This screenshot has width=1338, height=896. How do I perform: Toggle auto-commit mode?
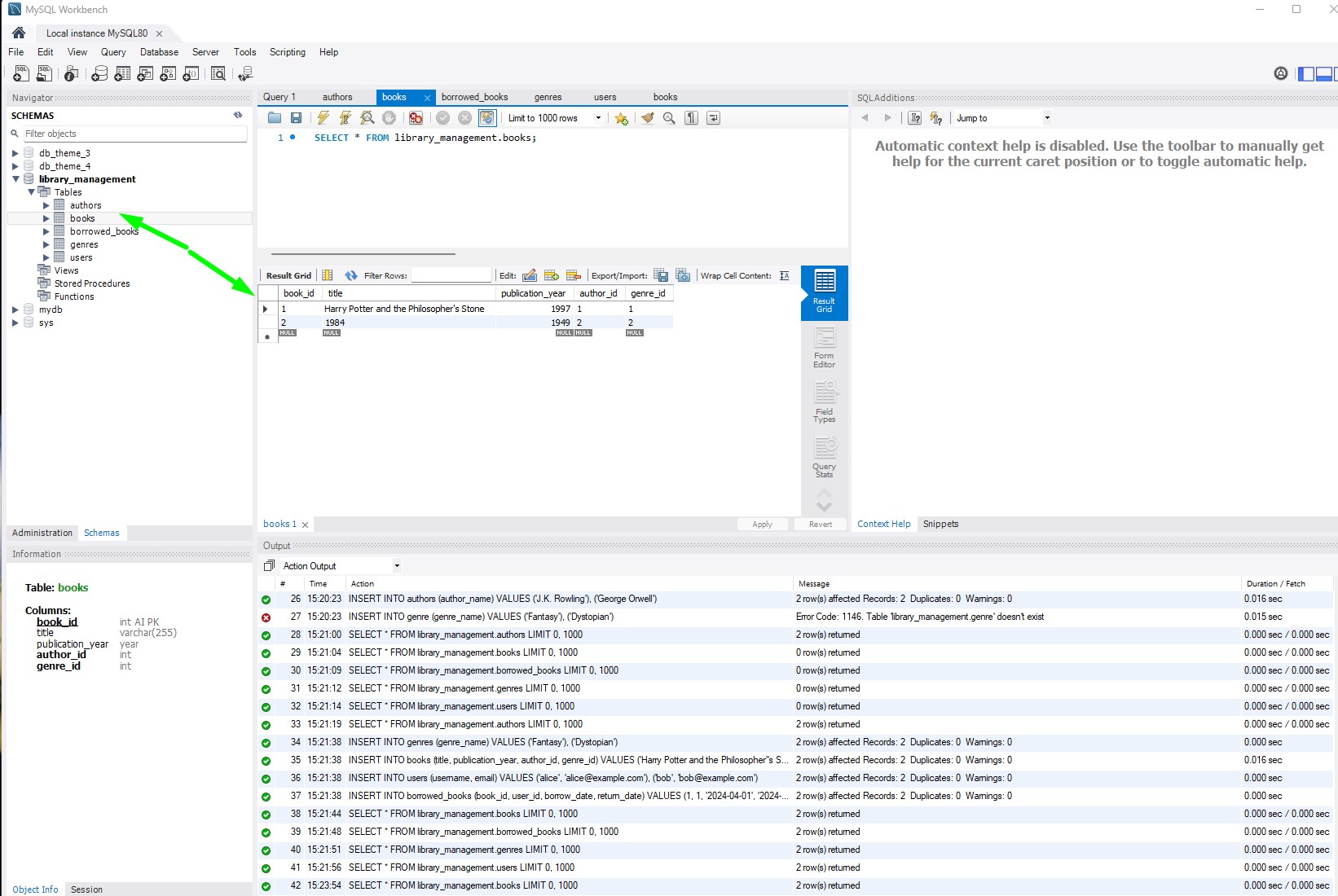tap(487, 118)
